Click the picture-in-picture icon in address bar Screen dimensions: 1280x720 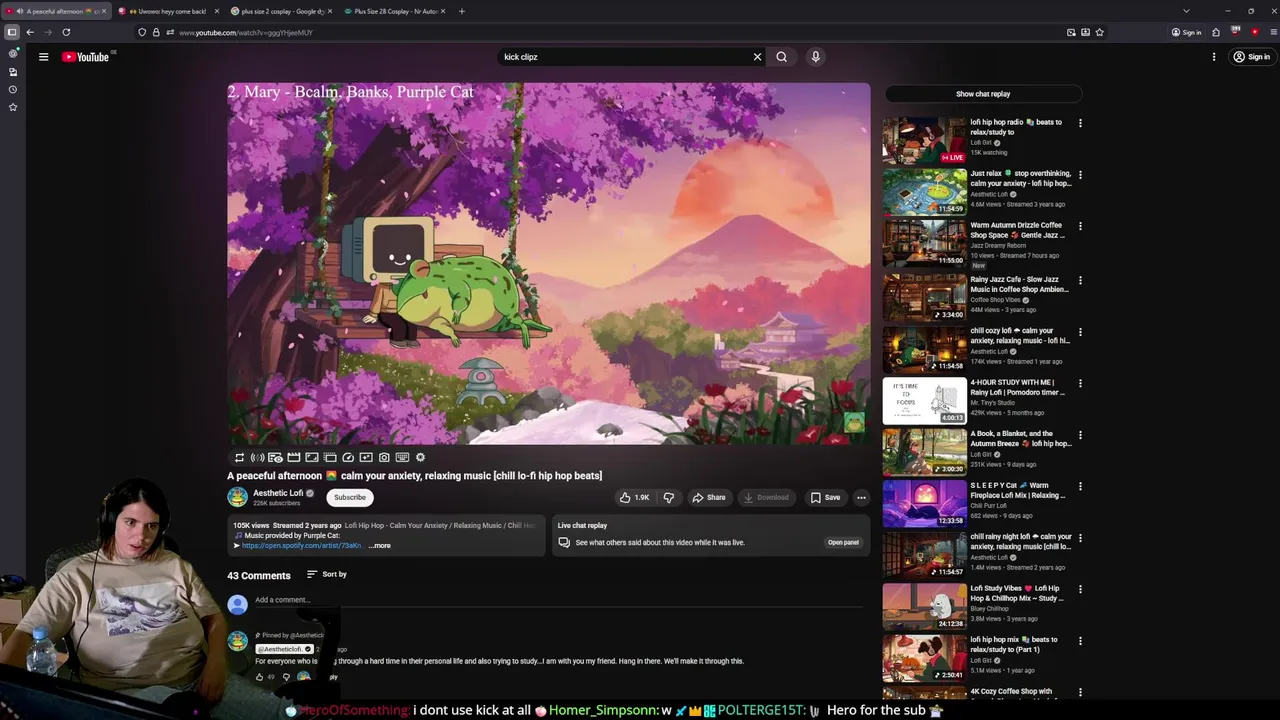pos(1071,32)
